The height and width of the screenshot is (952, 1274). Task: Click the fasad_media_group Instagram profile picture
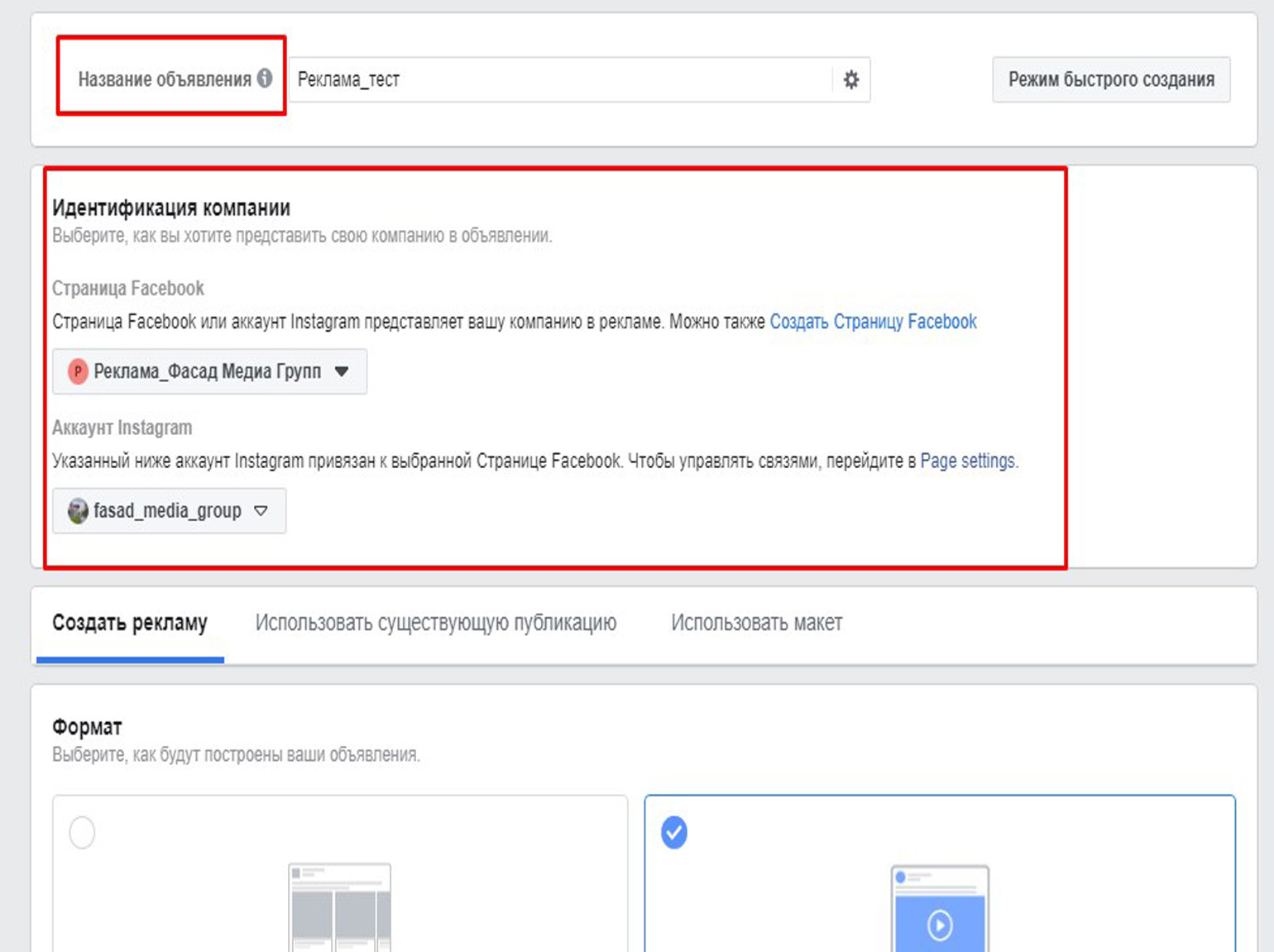point(78,511)
